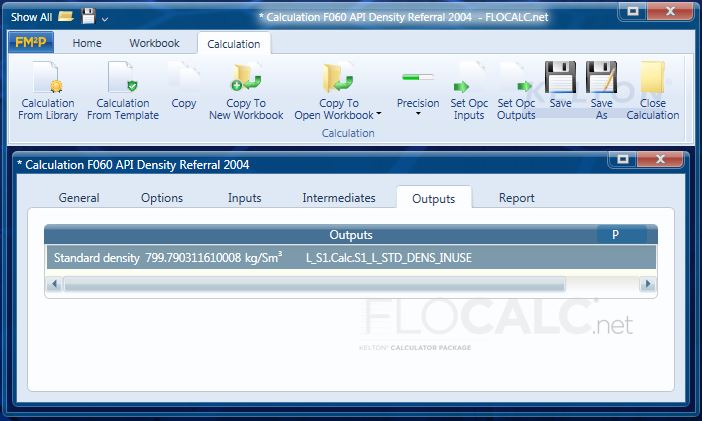Screen dimensions: 702x421
Task: Select the Standard density output row
Action: [x=351, y=258]
